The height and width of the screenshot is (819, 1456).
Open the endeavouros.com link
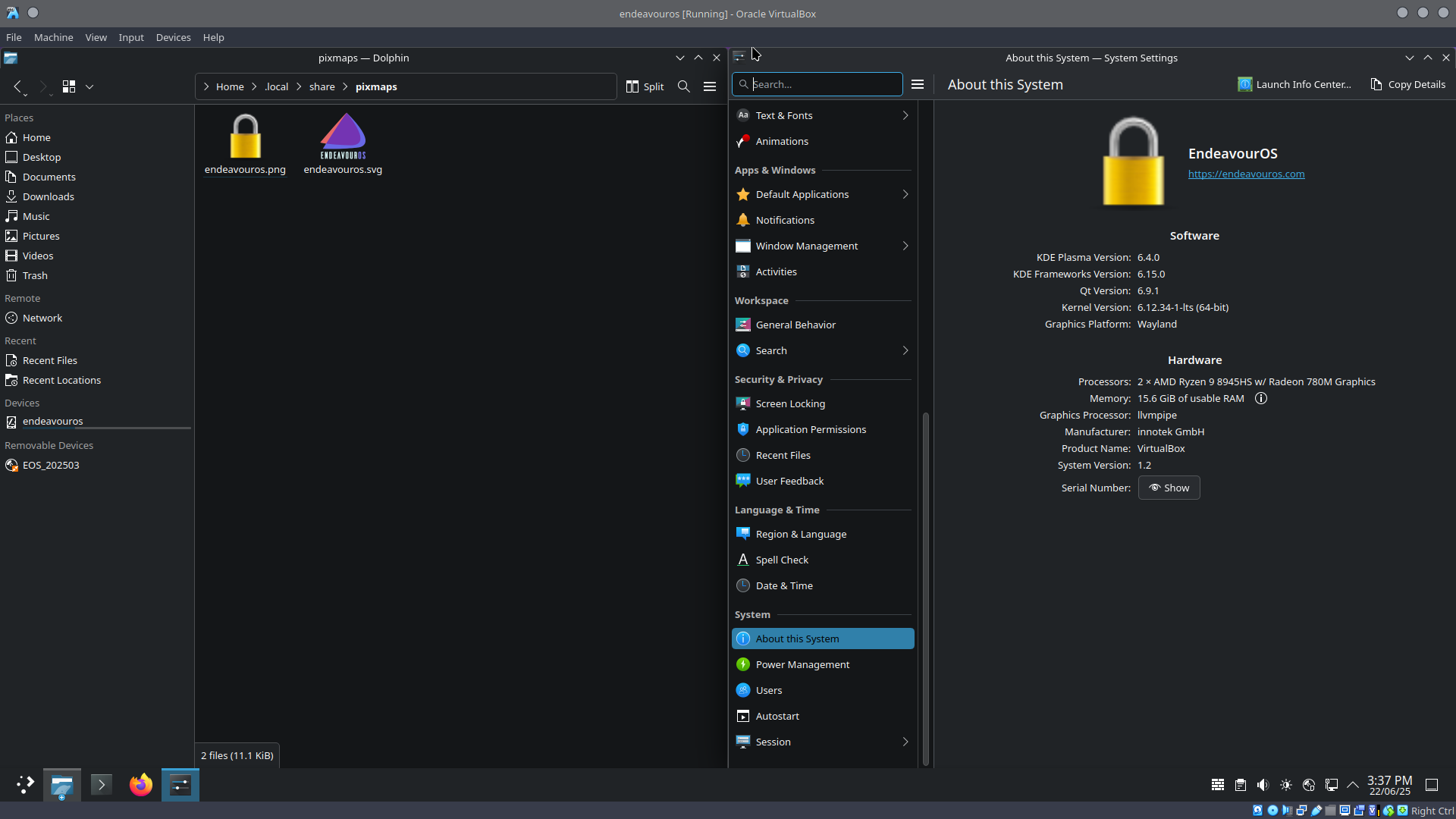click(x=1246, y=174)
